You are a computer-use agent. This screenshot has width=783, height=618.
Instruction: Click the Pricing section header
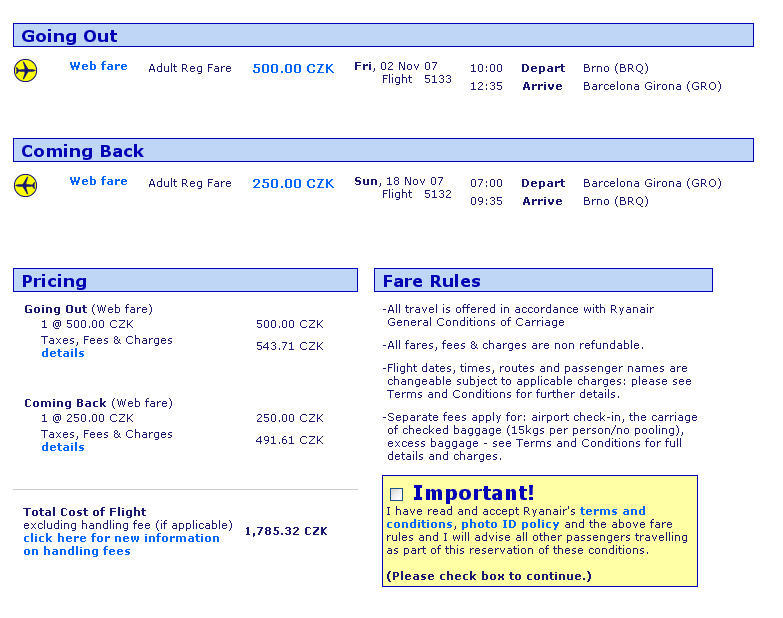pos(54,281)
